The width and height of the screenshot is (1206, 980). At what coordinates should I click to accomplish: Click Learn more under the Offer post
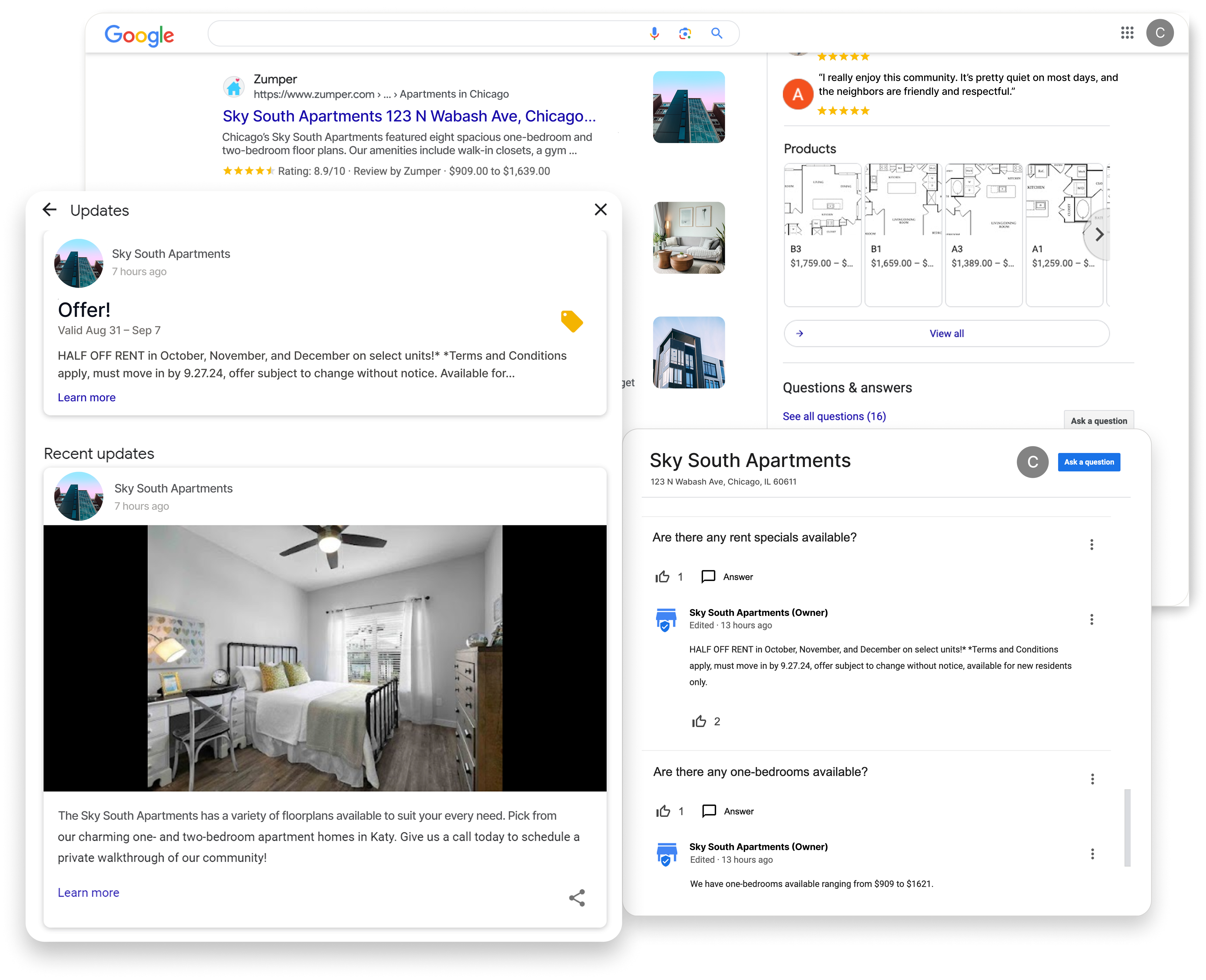[86, 397]
